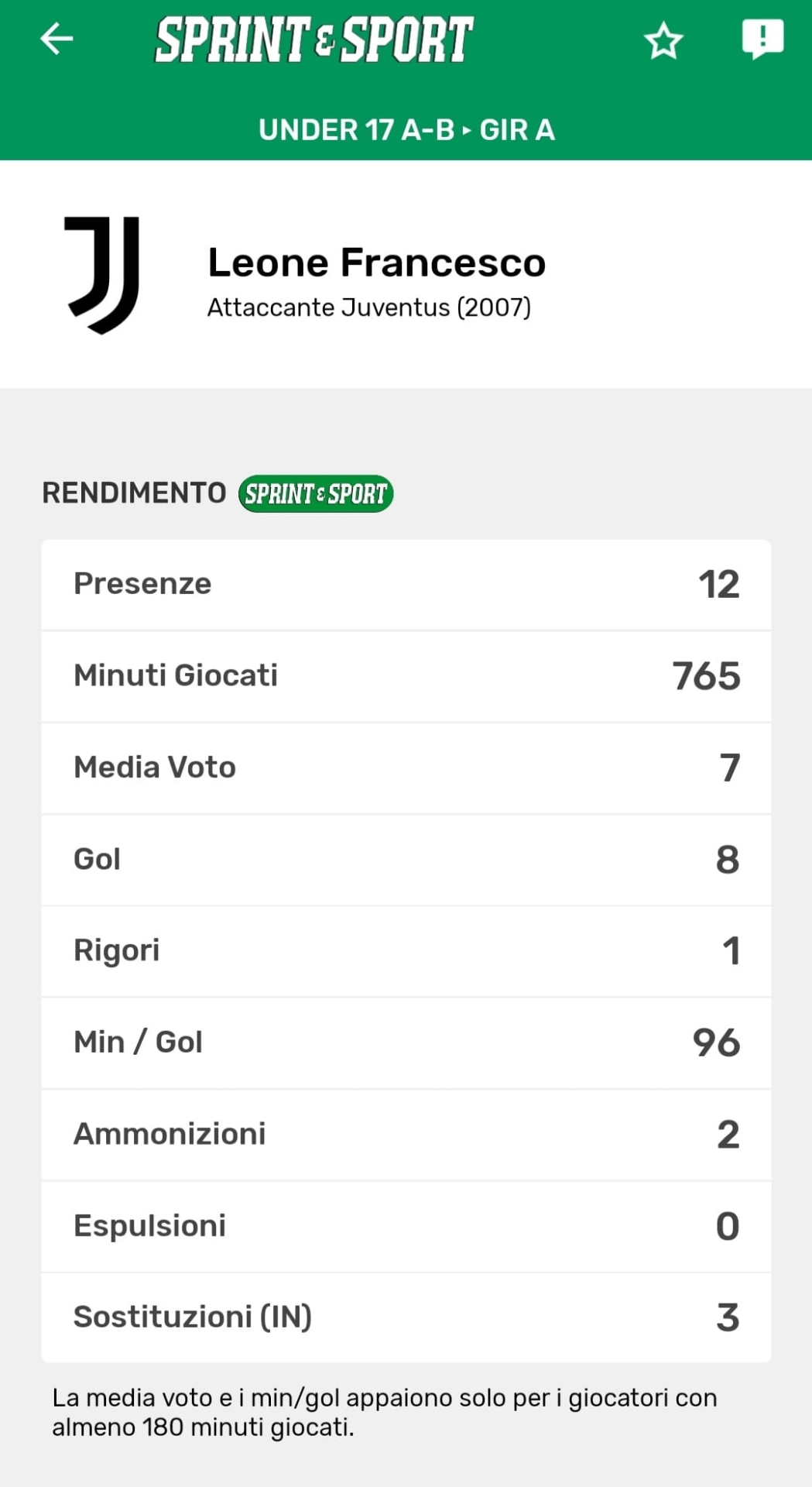Screen dimensions: 812x1487
Task: Select the Media Voto row
Action: [406, 768]
